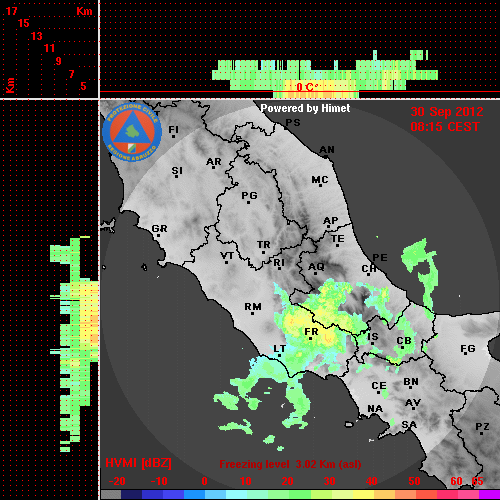The image size is (500, 500).
Task: Click the GR city label
Action: point(159,229)
